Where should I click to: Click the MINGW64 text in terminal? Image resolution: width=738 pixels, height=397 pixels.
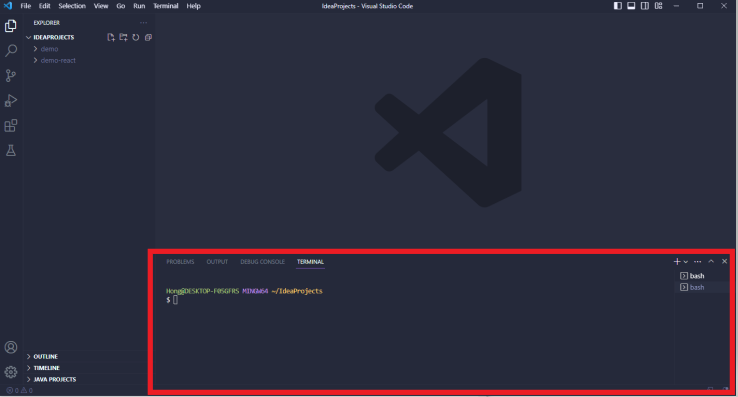coord(255,291)
